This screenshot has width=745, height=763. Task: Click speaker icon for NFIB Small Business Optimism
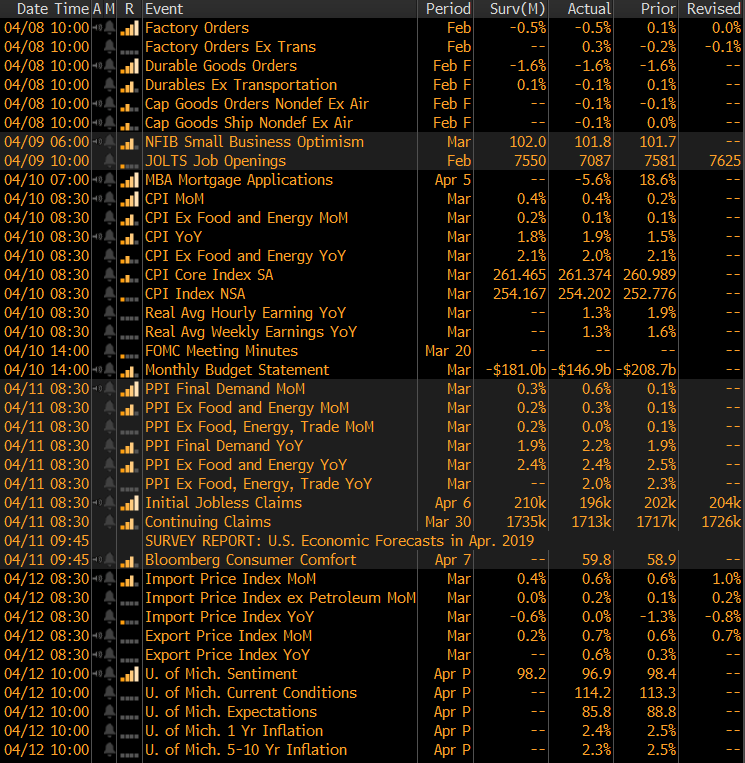click(96, 142)
